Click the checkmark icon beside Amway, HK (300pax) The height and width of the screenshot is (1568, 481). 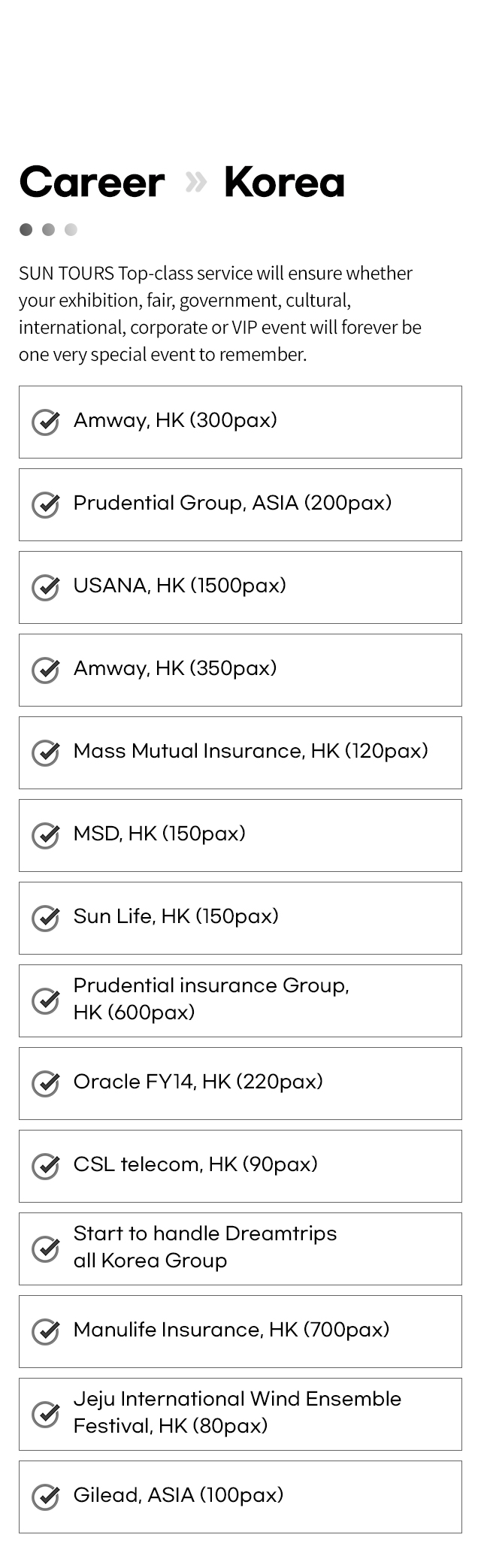pyautogui.click(x=46, y=422)
